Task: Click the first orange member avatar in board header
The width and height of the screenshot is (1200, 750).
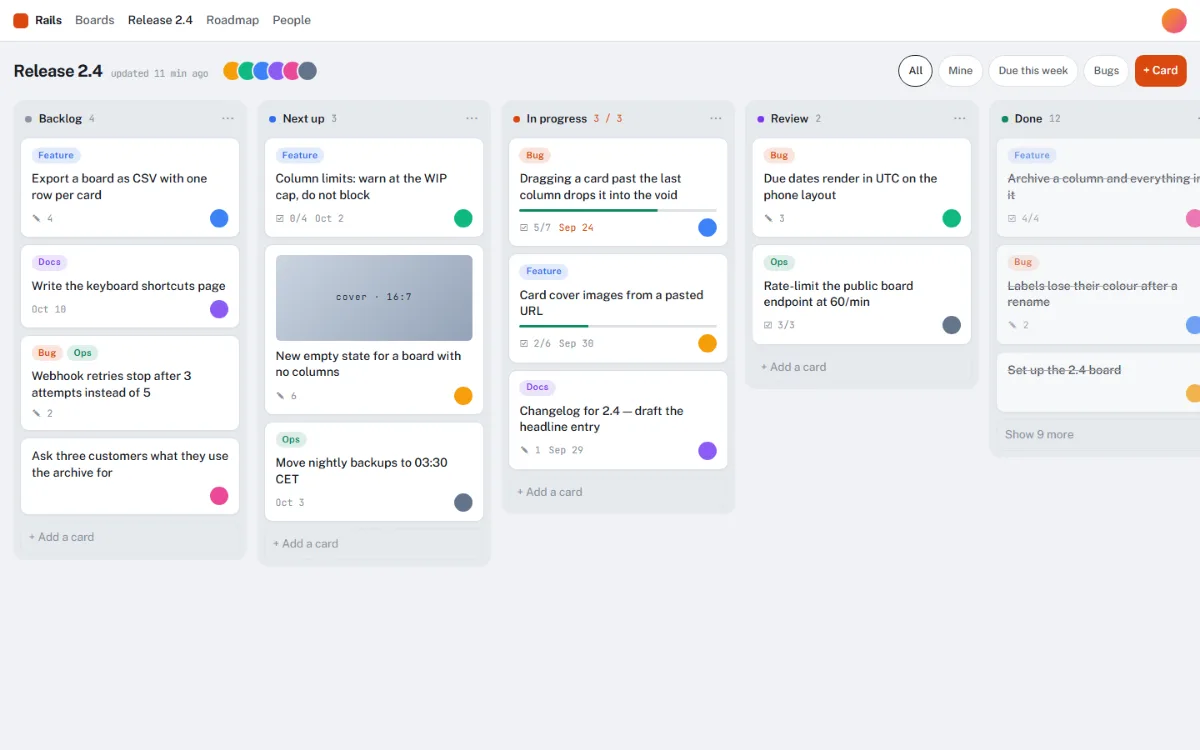Action: coord(231,71)
